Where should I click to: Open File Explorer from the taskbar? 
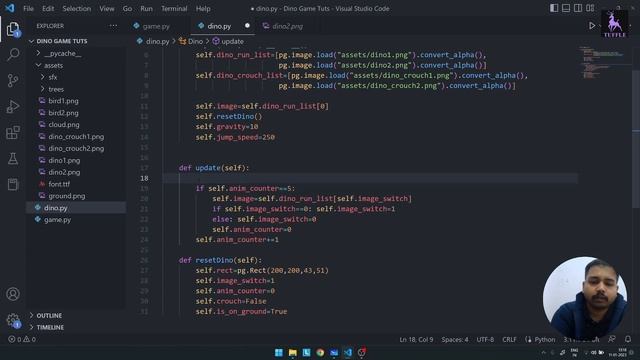coord(293,353)
